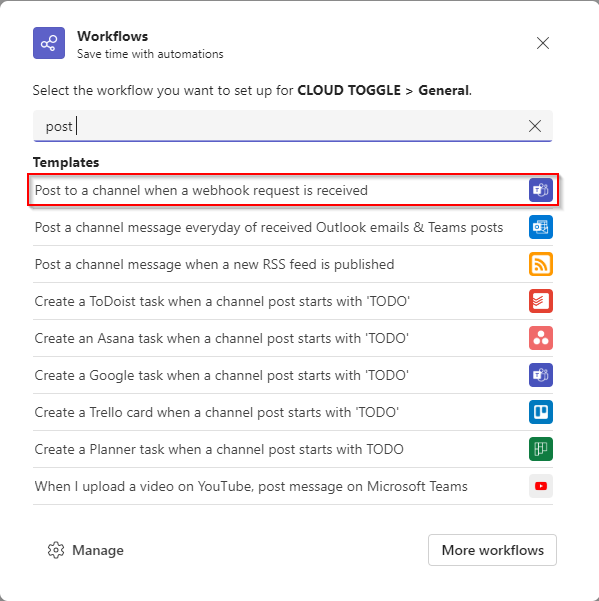Viewport: 599px width, 601px height.
Task: Click the green Planner icon
Action: tap(541, 449)
